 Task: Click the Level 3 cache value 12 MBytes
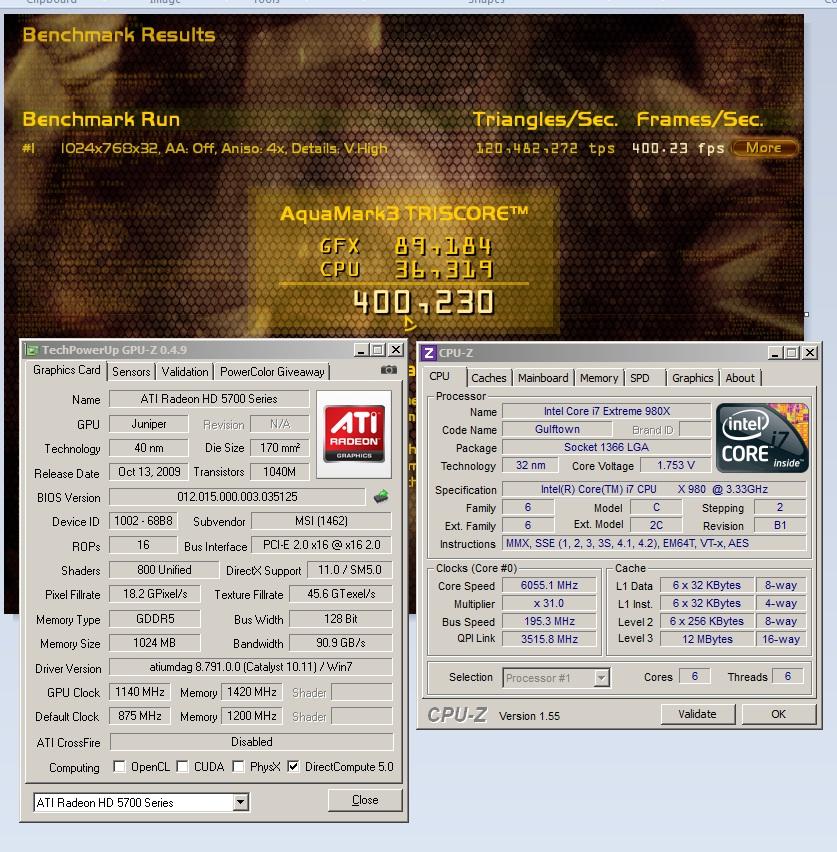pos(707,639)
